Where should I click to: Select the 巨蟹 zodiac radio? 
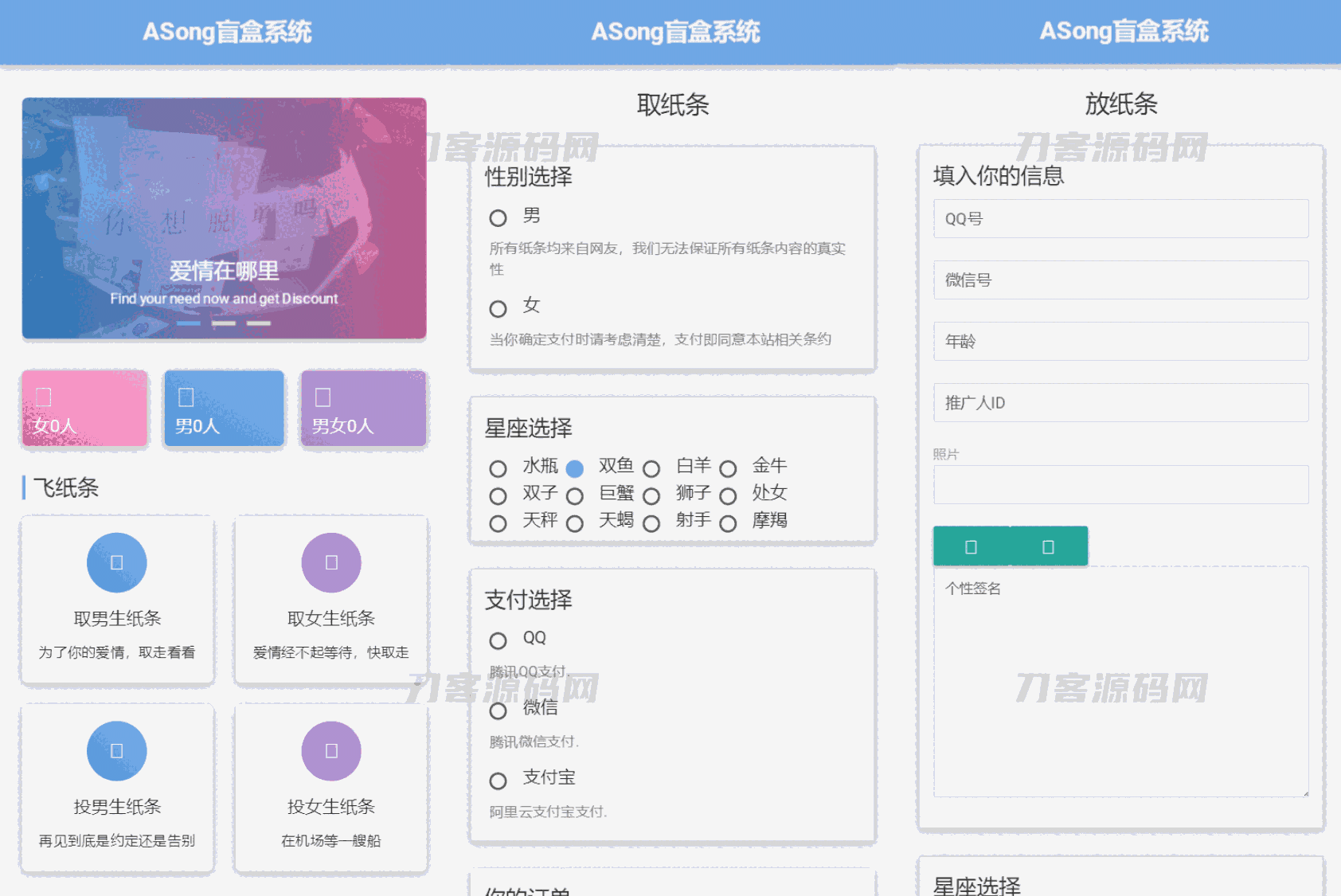[574, 497]
